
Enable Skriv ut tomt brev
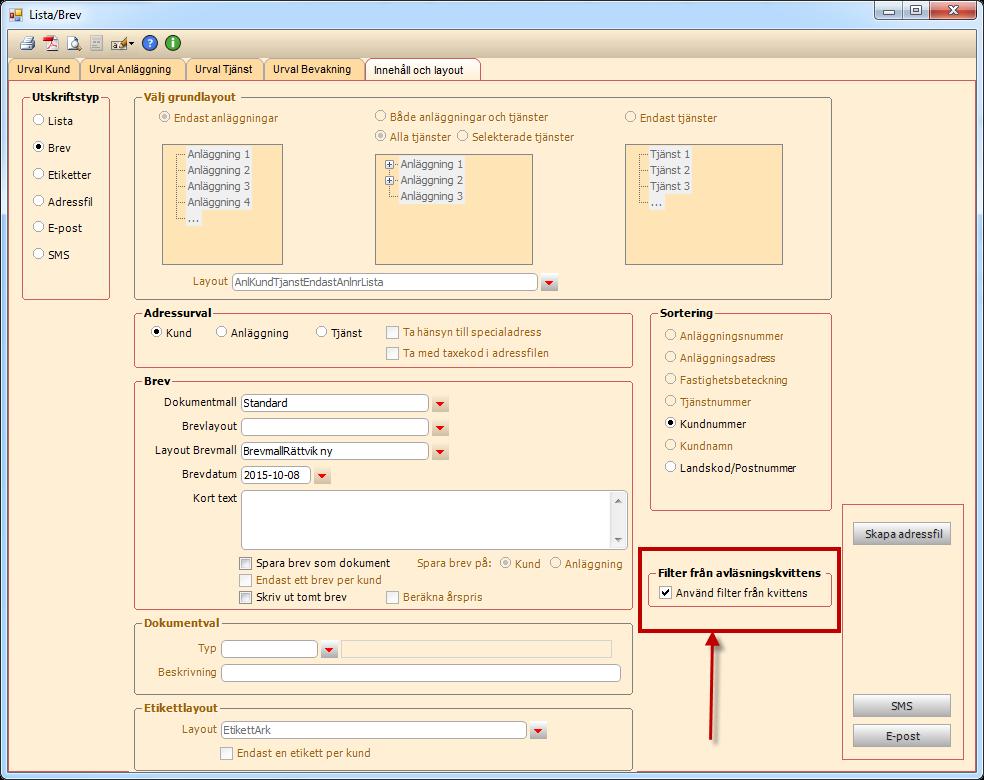coord(246,597)
